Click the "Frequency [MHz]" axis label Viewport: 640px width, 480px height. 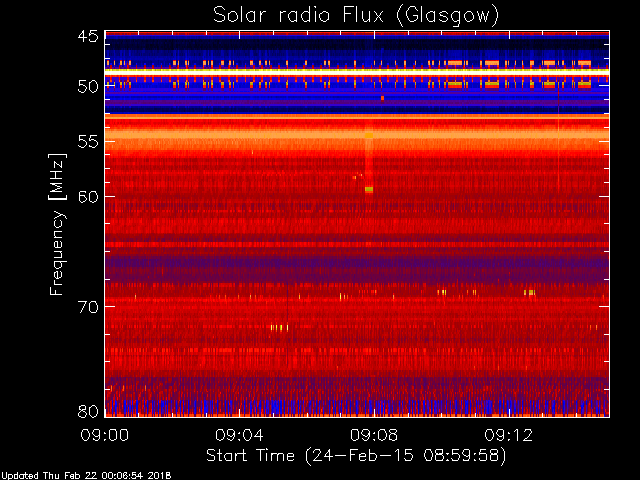57,224
